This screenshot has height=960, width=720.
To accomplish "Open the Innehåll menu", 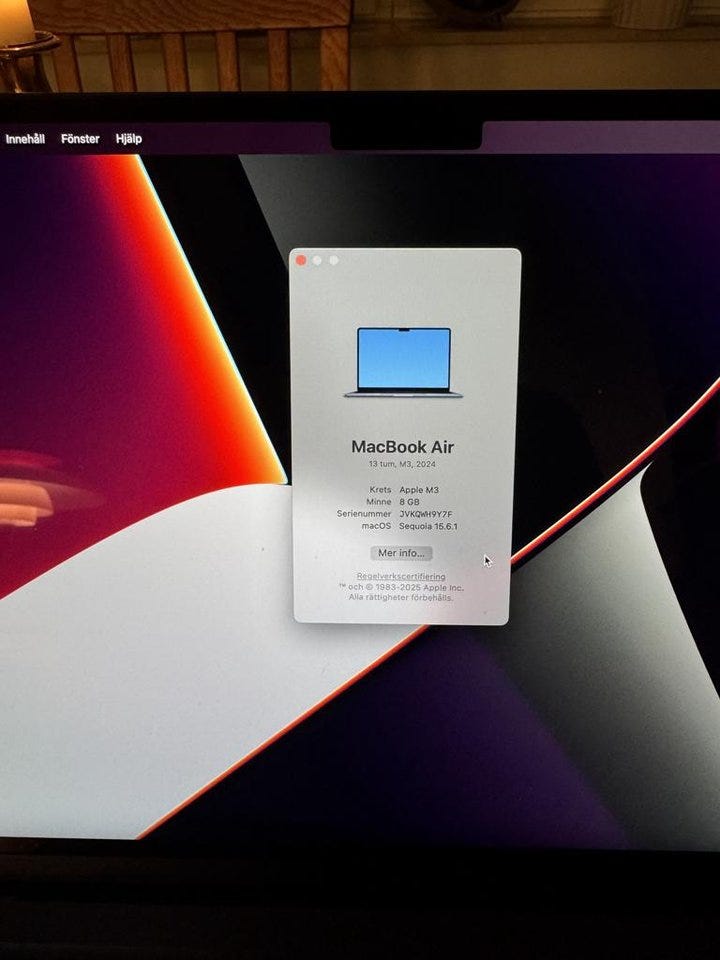I will [25, 139].
